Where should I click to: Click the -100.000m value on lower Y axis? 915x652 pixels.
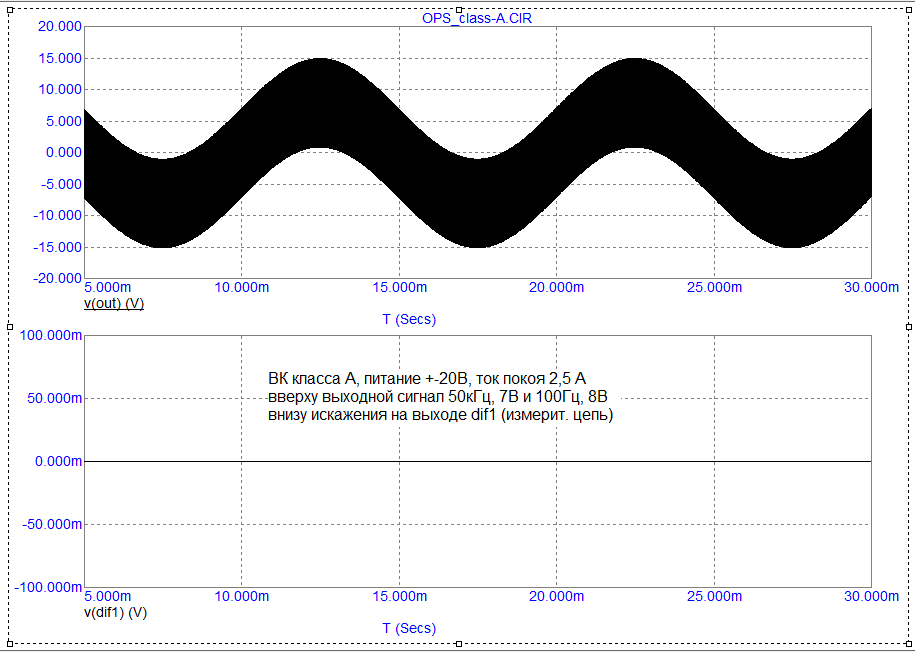(x=48, y=587)
